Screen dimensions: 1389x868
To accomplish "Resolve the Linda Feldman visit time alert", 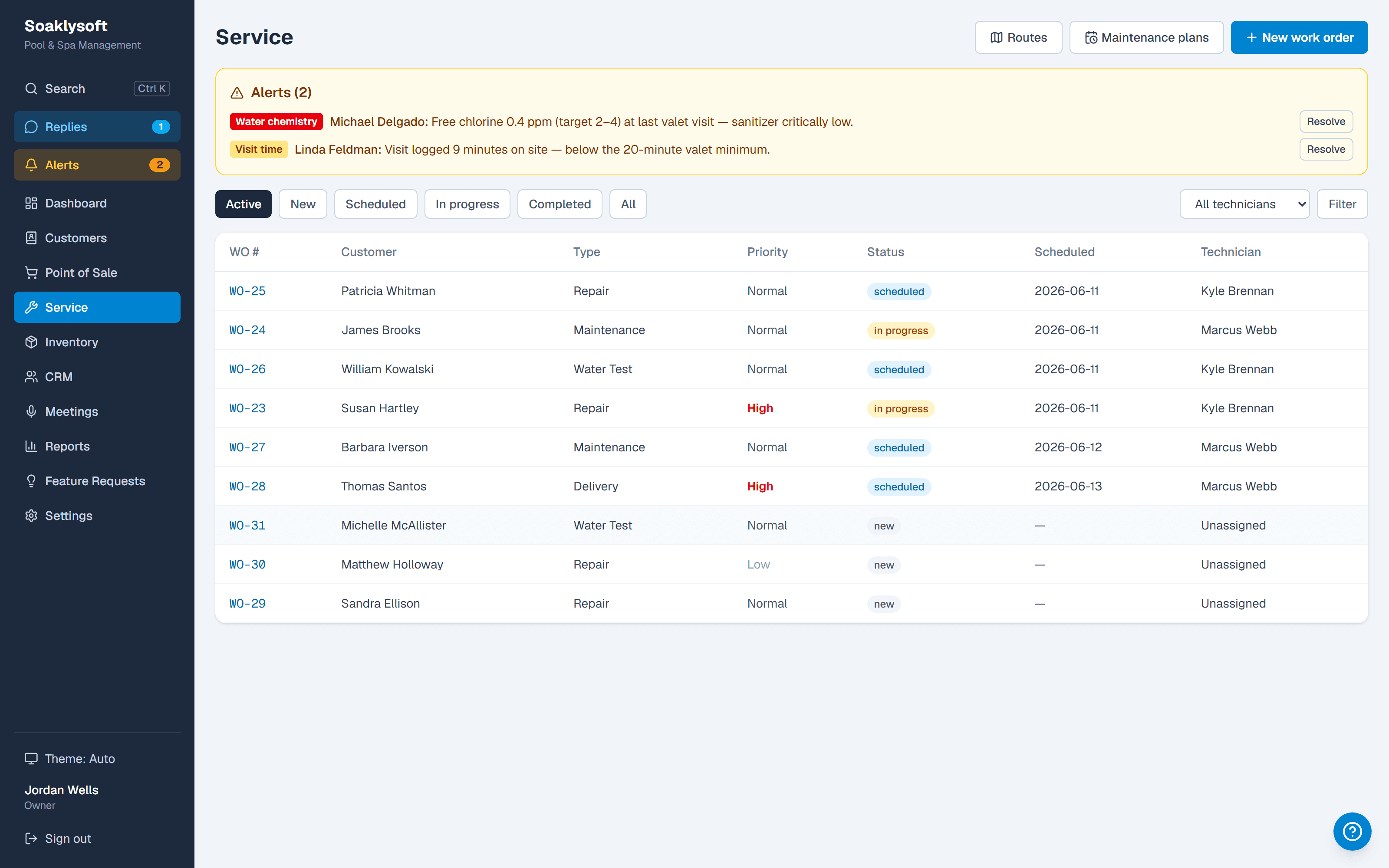I will (x=1326, y=149).
